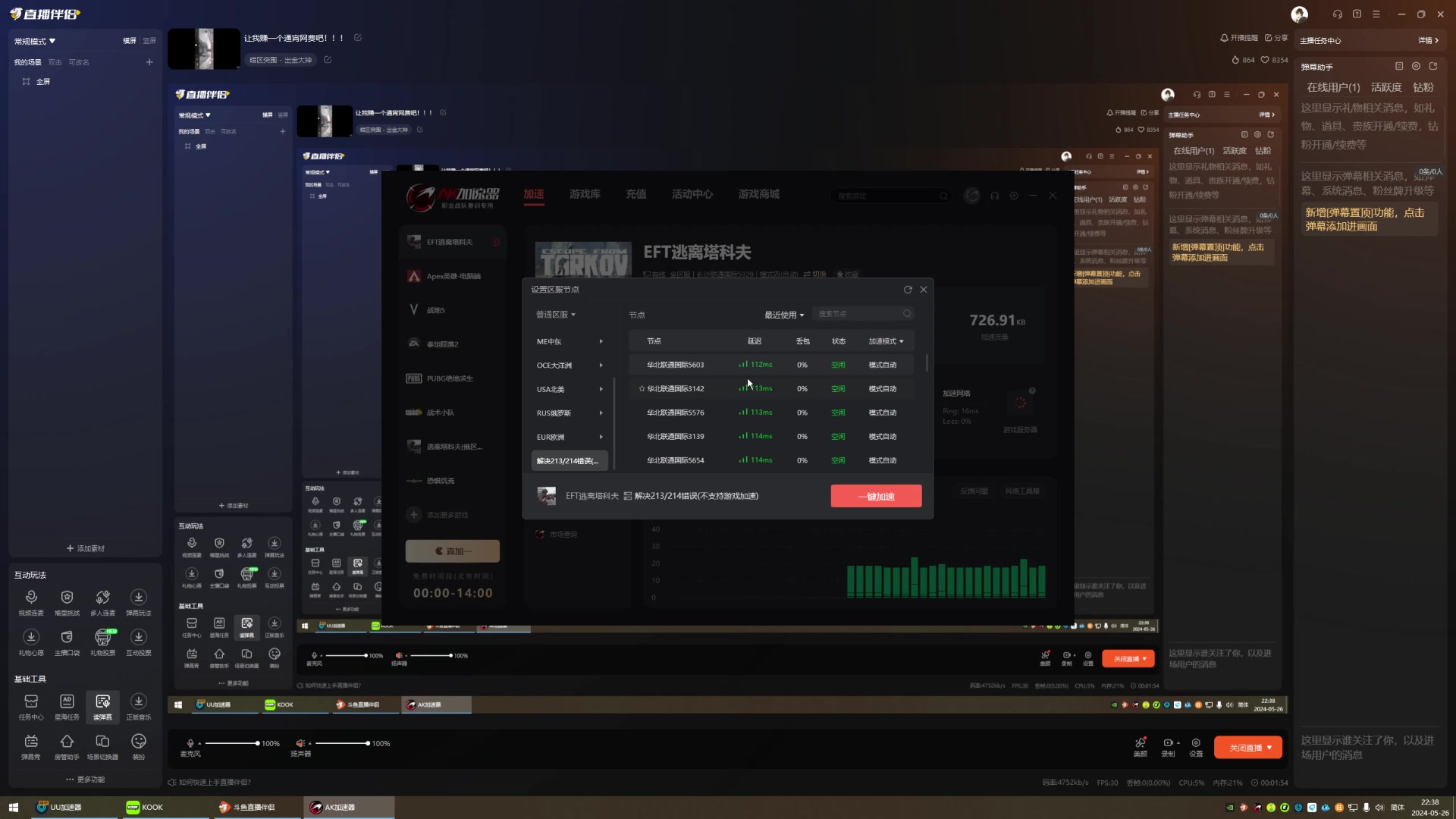The width and height of the screenshot is (1456, 819).
Task: Adjust the 麦克风 volume slider in main window
Action: pyautogui.click(x=231, y=743)
